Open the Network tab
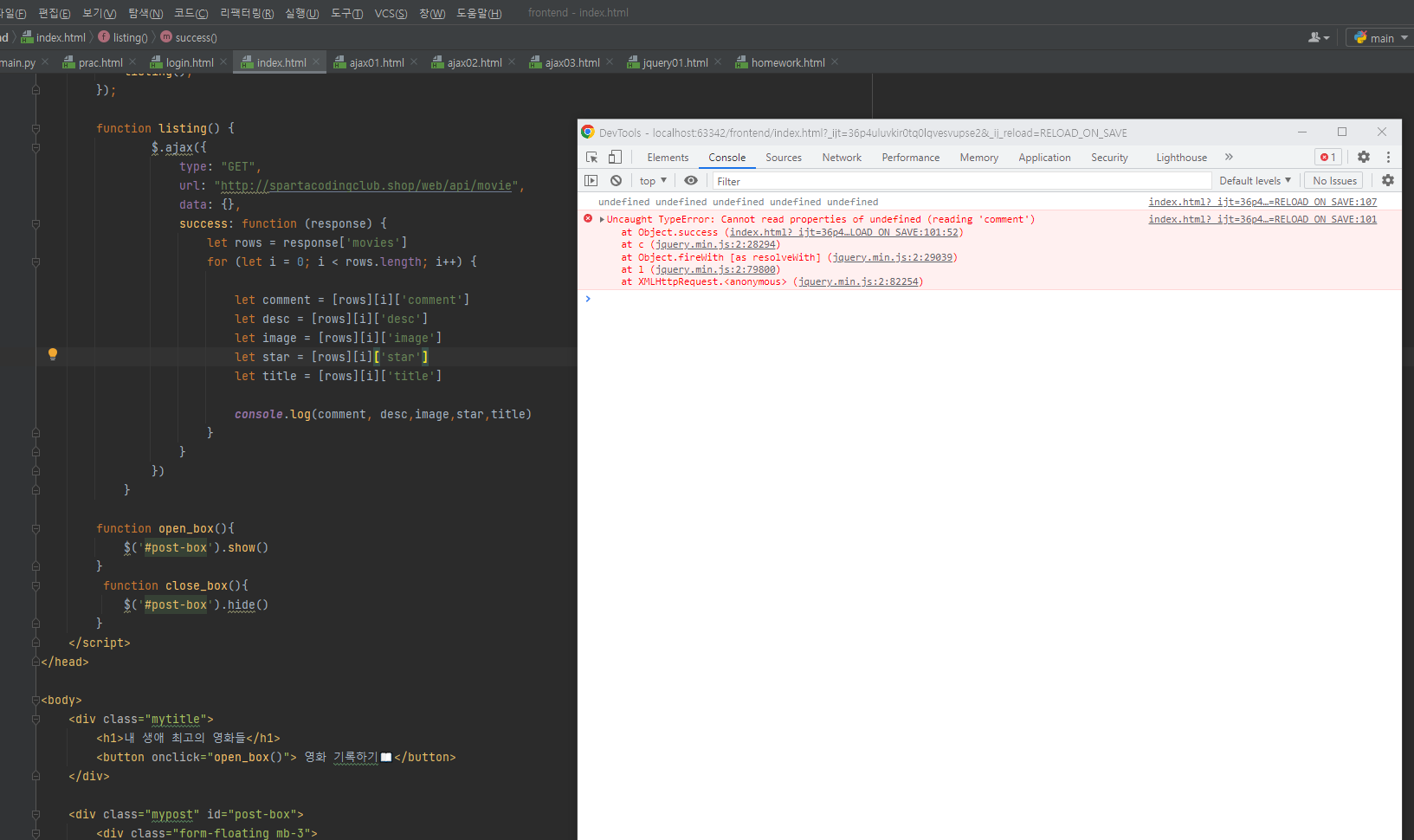This screenshot has width=1414, height=840. click(842, 158)
